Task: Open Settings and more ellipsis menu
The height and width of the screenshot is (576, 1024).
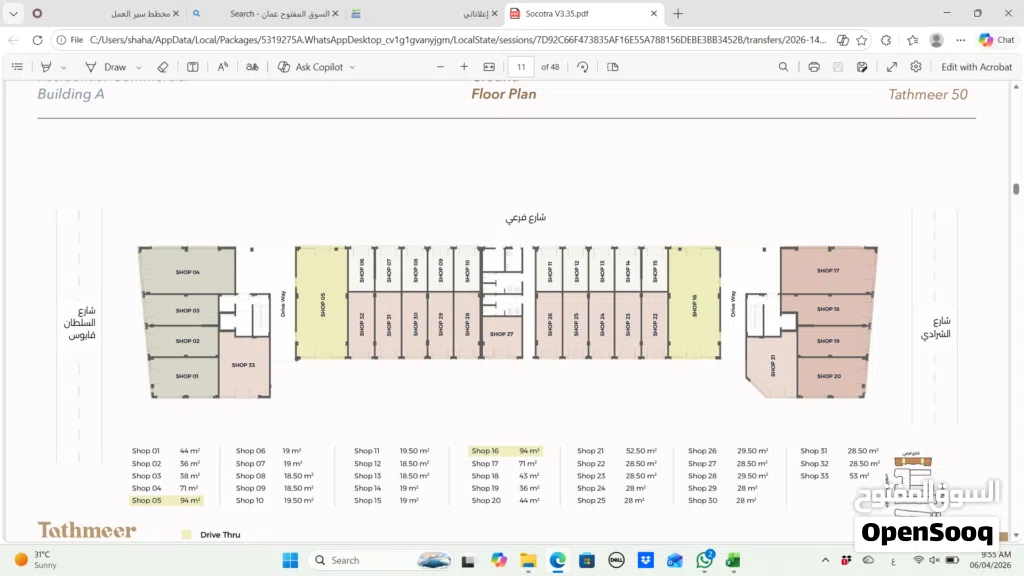Action: point(961,40)
